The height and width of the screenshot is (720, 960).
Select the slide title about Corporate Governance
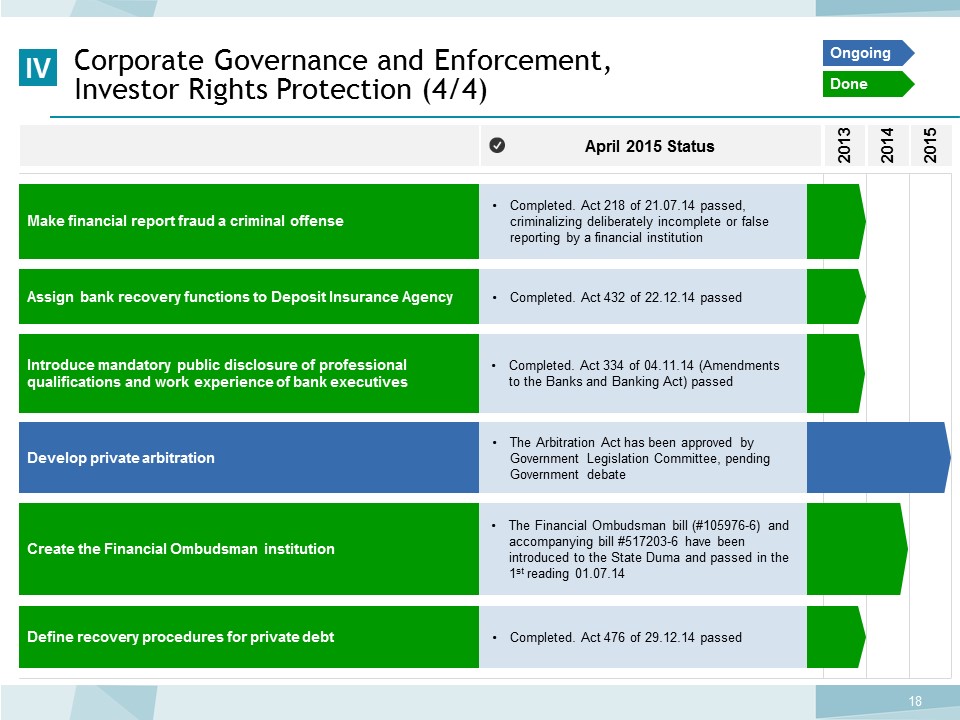point(342,75)
